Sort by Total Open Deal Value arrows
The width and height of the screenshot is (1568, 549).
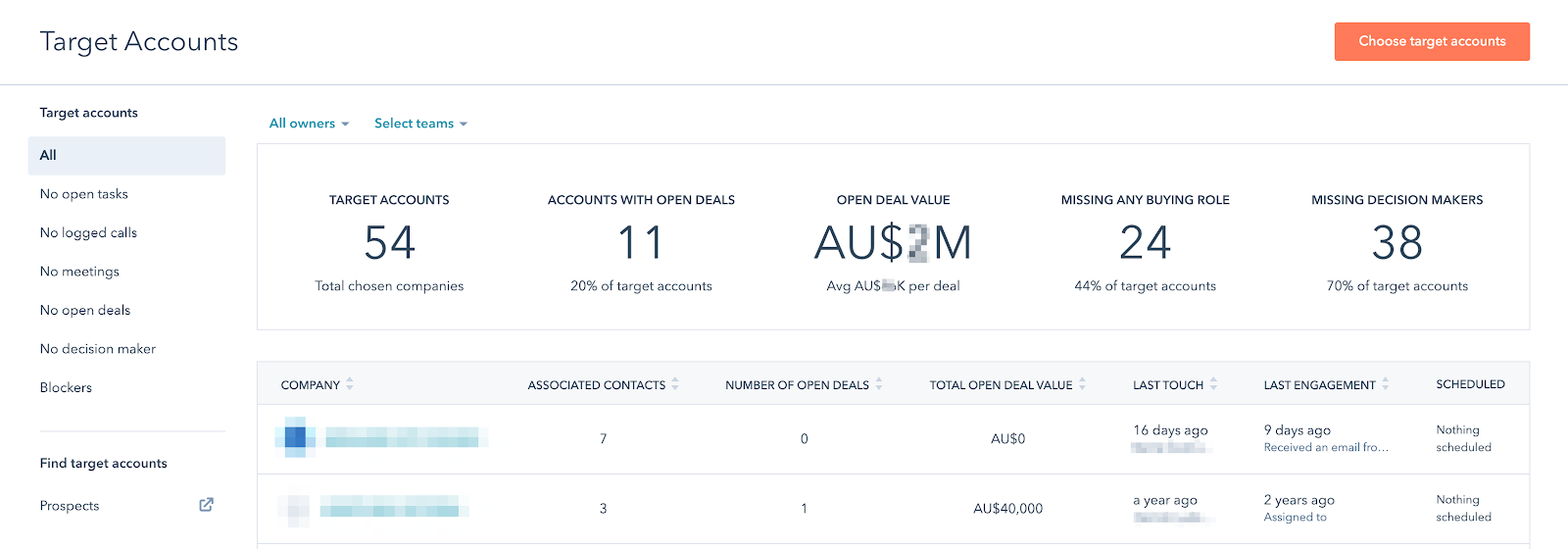[1082, 384]
